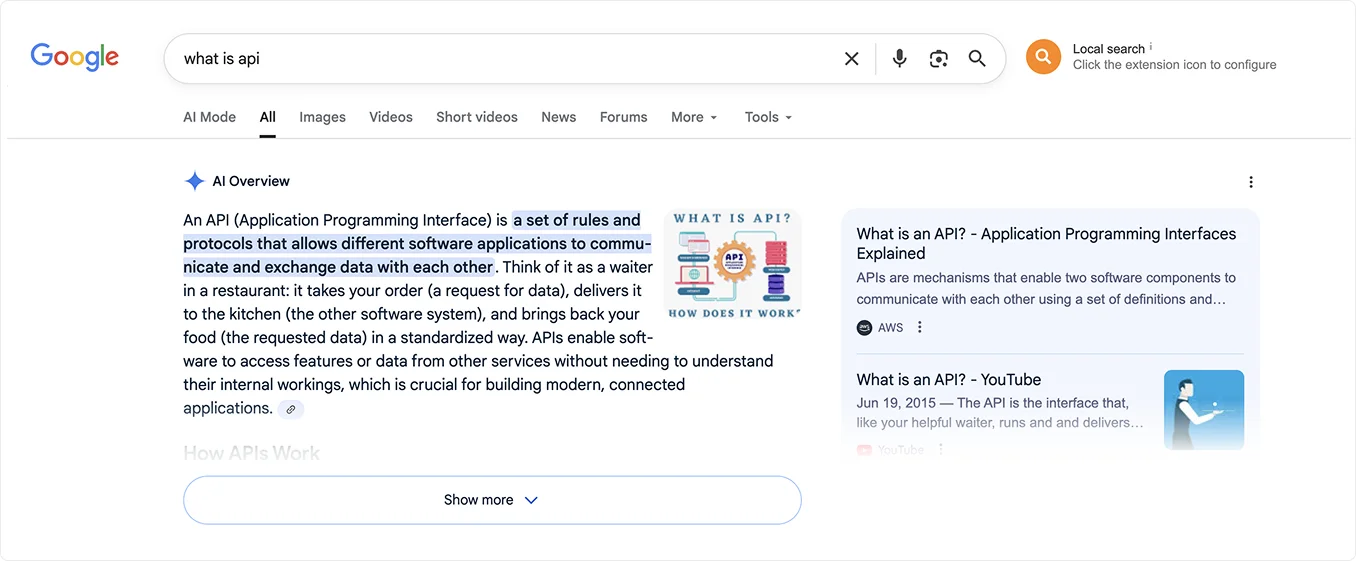Clear the search box with the X icon
The width and height of the screenshot is (1356, 561).
(x=852, y=59)
